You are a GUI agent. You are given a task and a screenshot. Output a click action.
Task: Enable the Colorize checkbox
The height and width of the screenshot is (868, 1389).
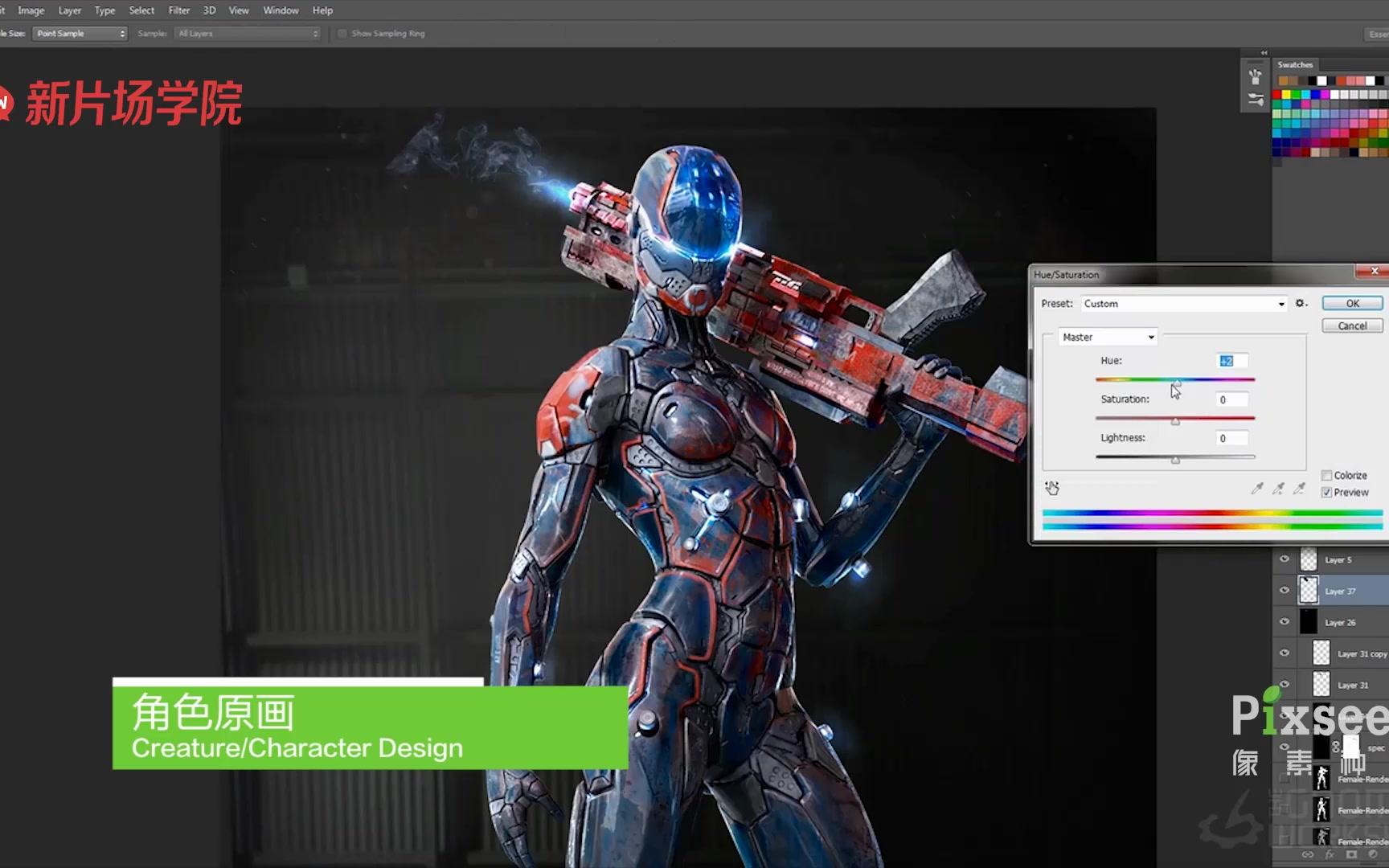click(x=1326, y=476)
